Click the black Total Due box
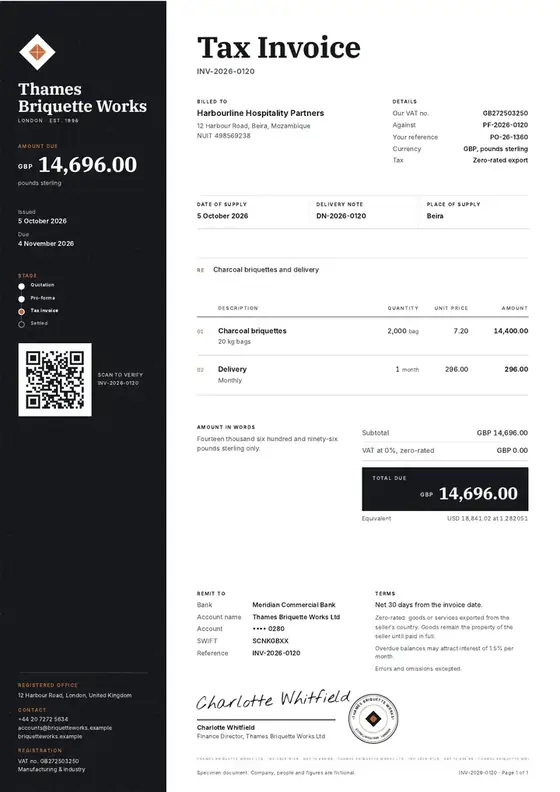The width and height of the screenshot is (560, 792). point(445,489)
